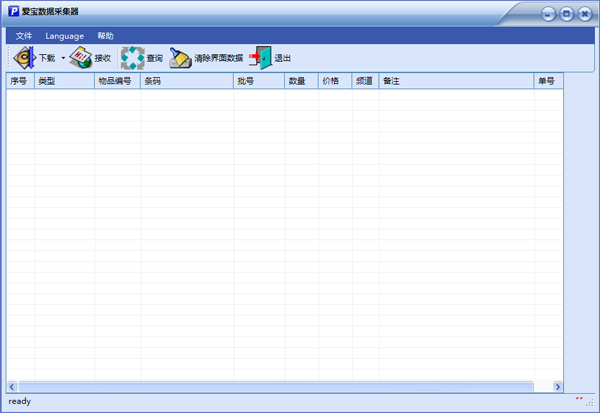The image size is (600, 413).
Task: Sort by the 批号 column header
Action: (x=259, y=81)
